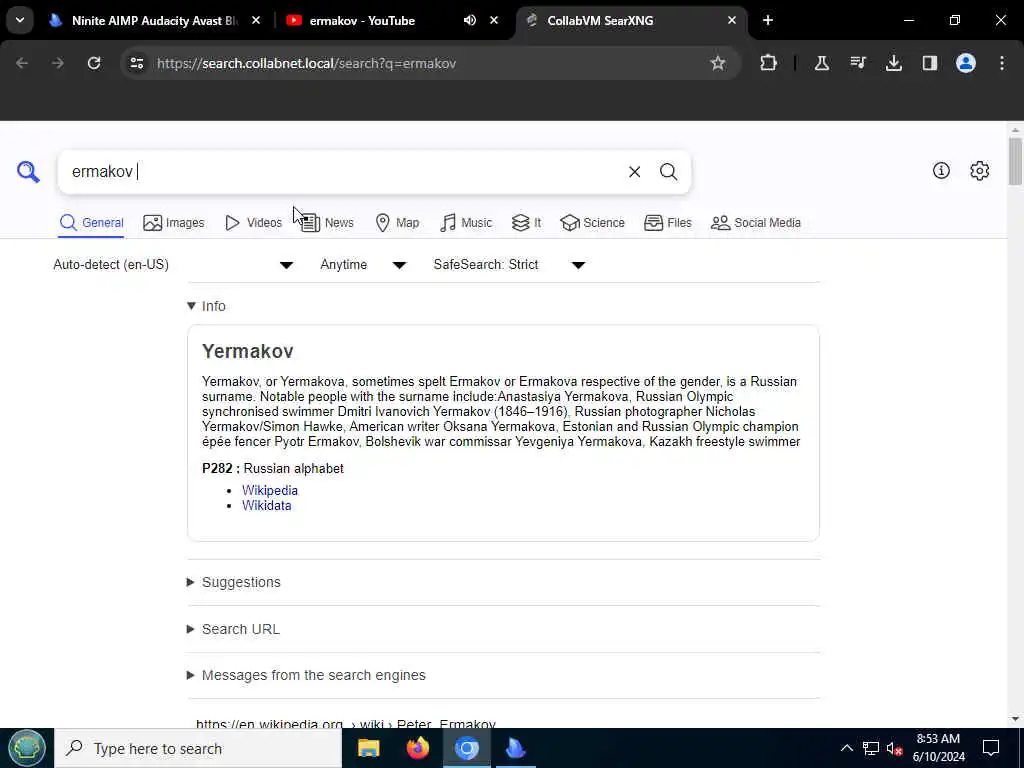Open a new browser tab
Screen dimensions: 1024x768
pyautogui.click(x=768, y=21)
